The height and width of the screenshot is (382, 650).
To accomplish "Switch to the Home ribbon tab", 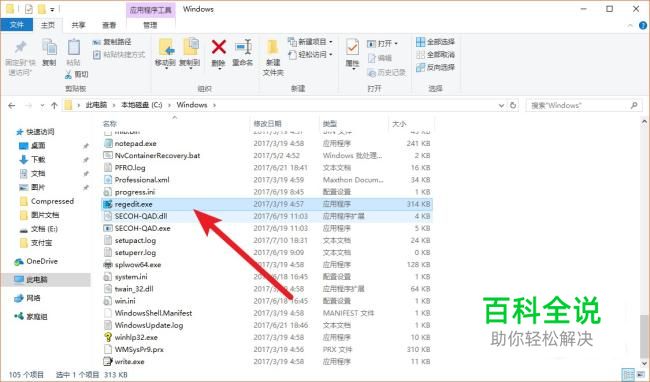I will click(x=48, y=25).
